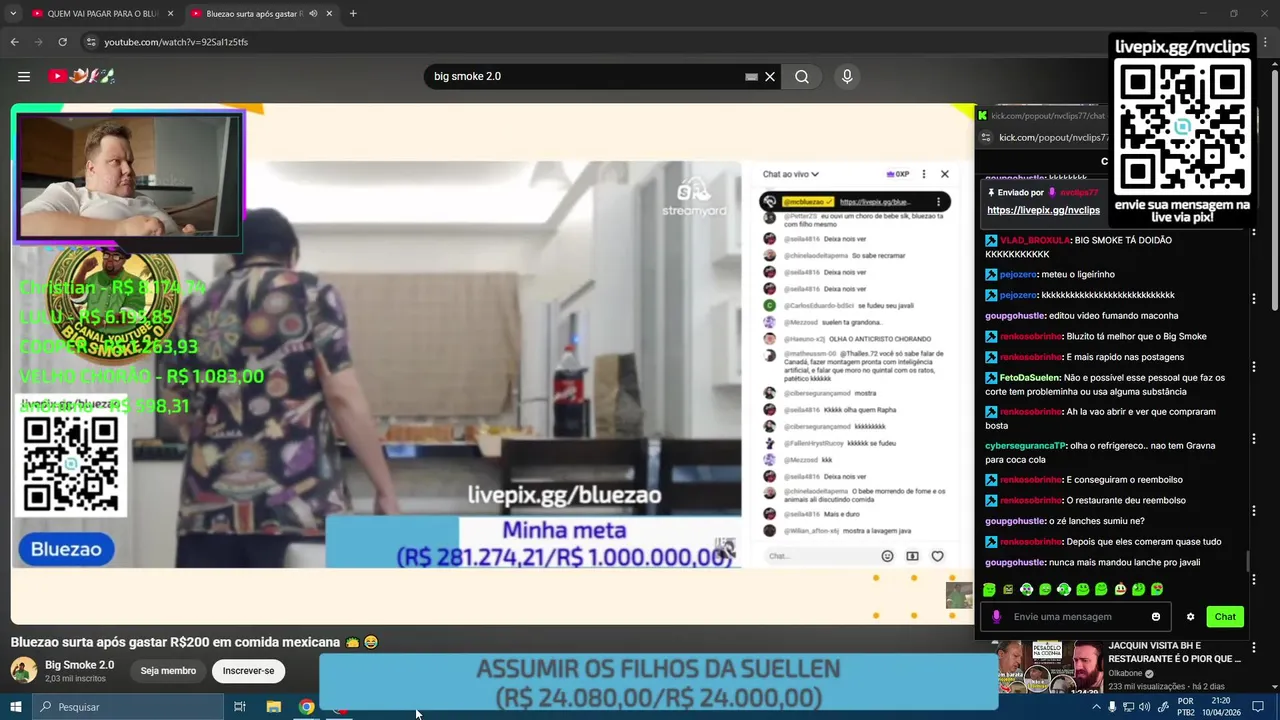Open the YouTube hamburger guide menu

tap(24, 76)
